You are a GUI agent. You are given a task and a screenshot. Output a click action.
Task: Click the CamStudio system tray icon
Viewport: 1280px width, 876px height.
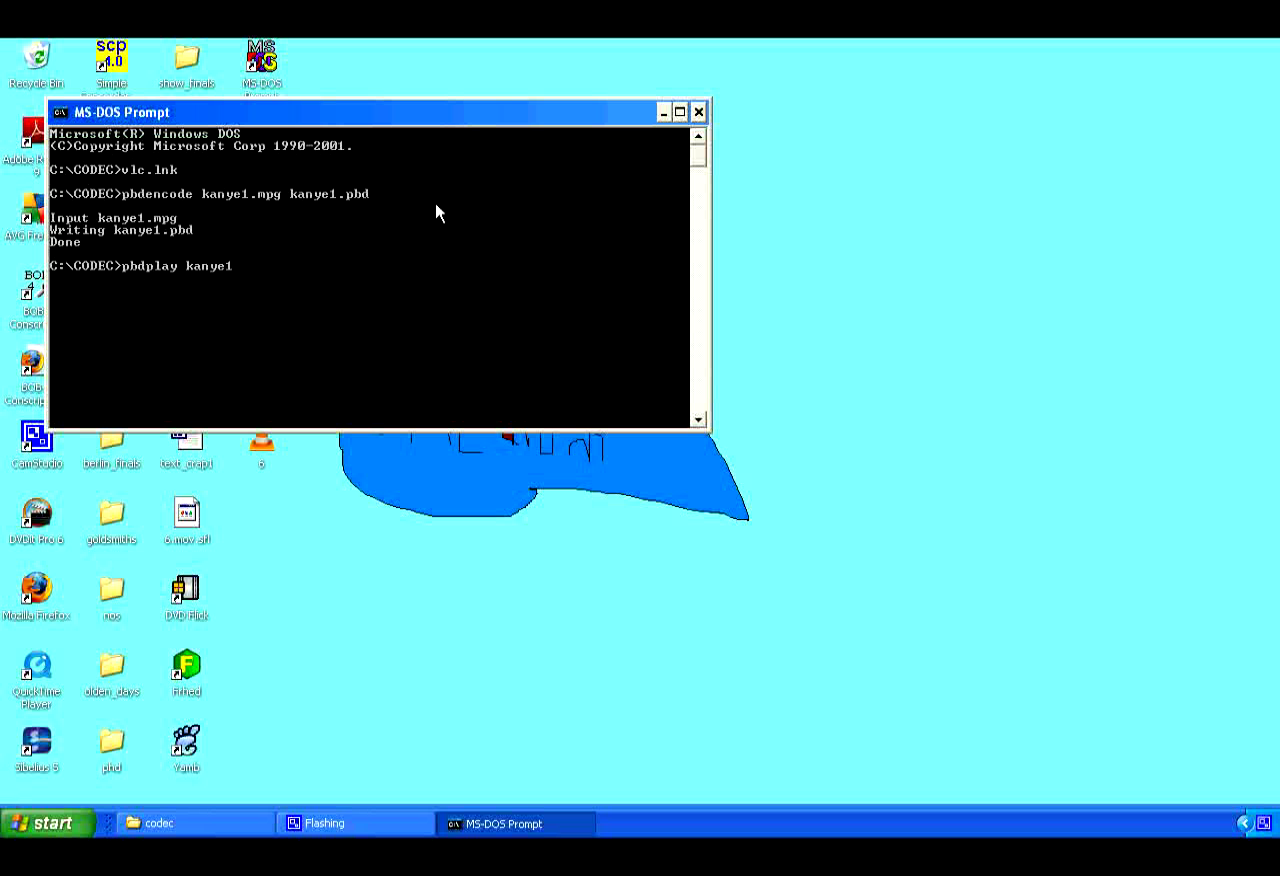(1264, 824)
